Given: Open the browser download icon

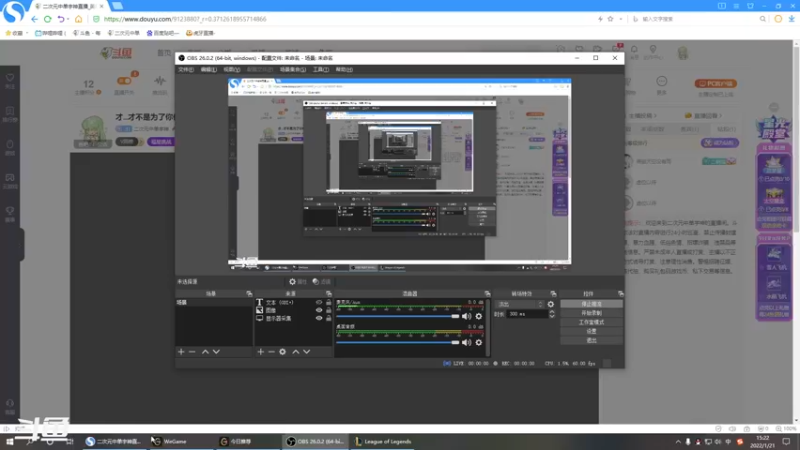Looking at the screenshot, I should tap(791, 19).
